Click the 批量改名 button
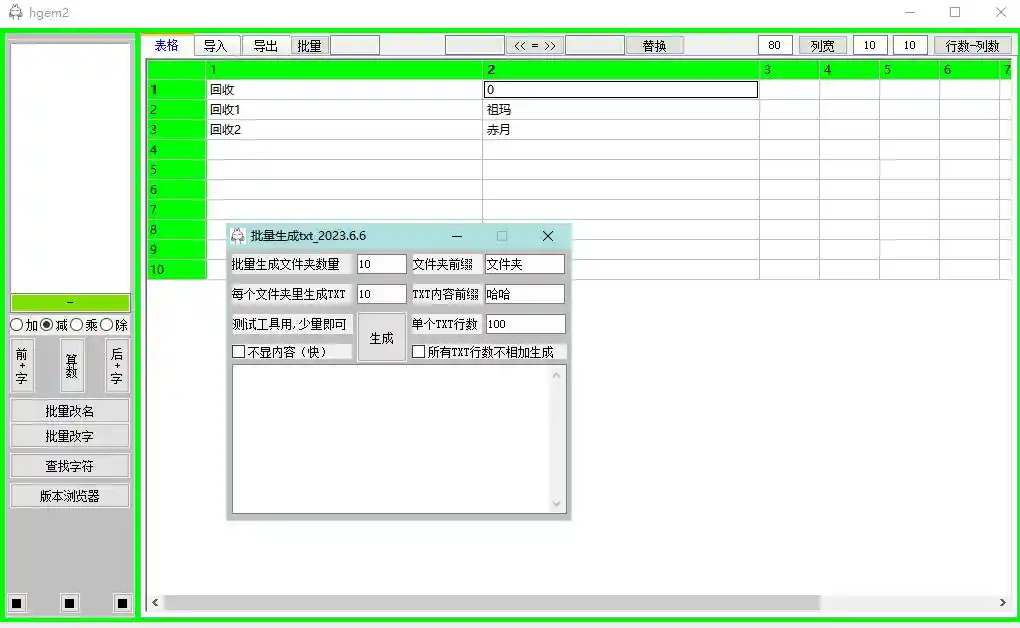 tap(70, 411)
